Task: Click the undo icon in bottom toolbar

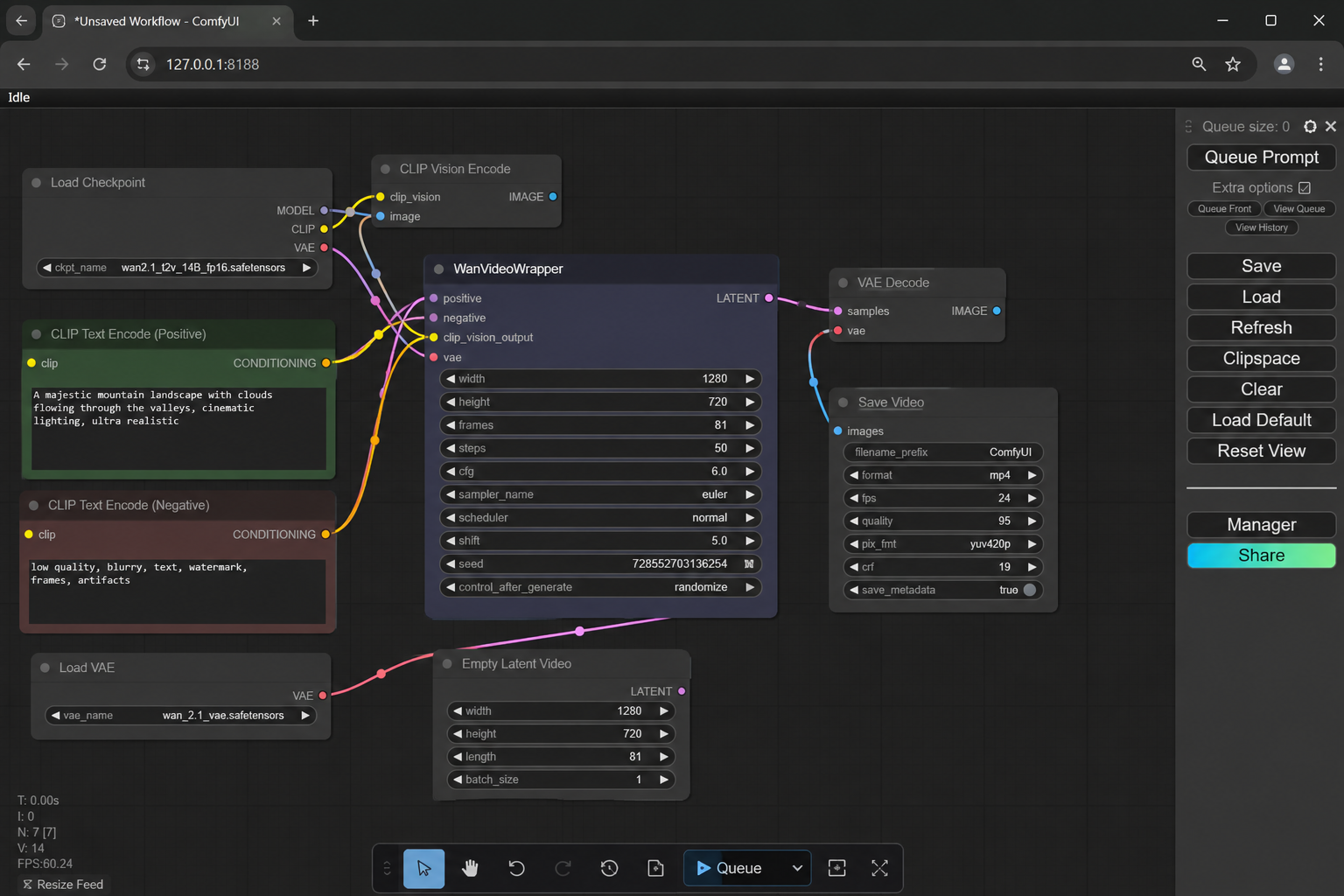Action: (x=516, y=868)
